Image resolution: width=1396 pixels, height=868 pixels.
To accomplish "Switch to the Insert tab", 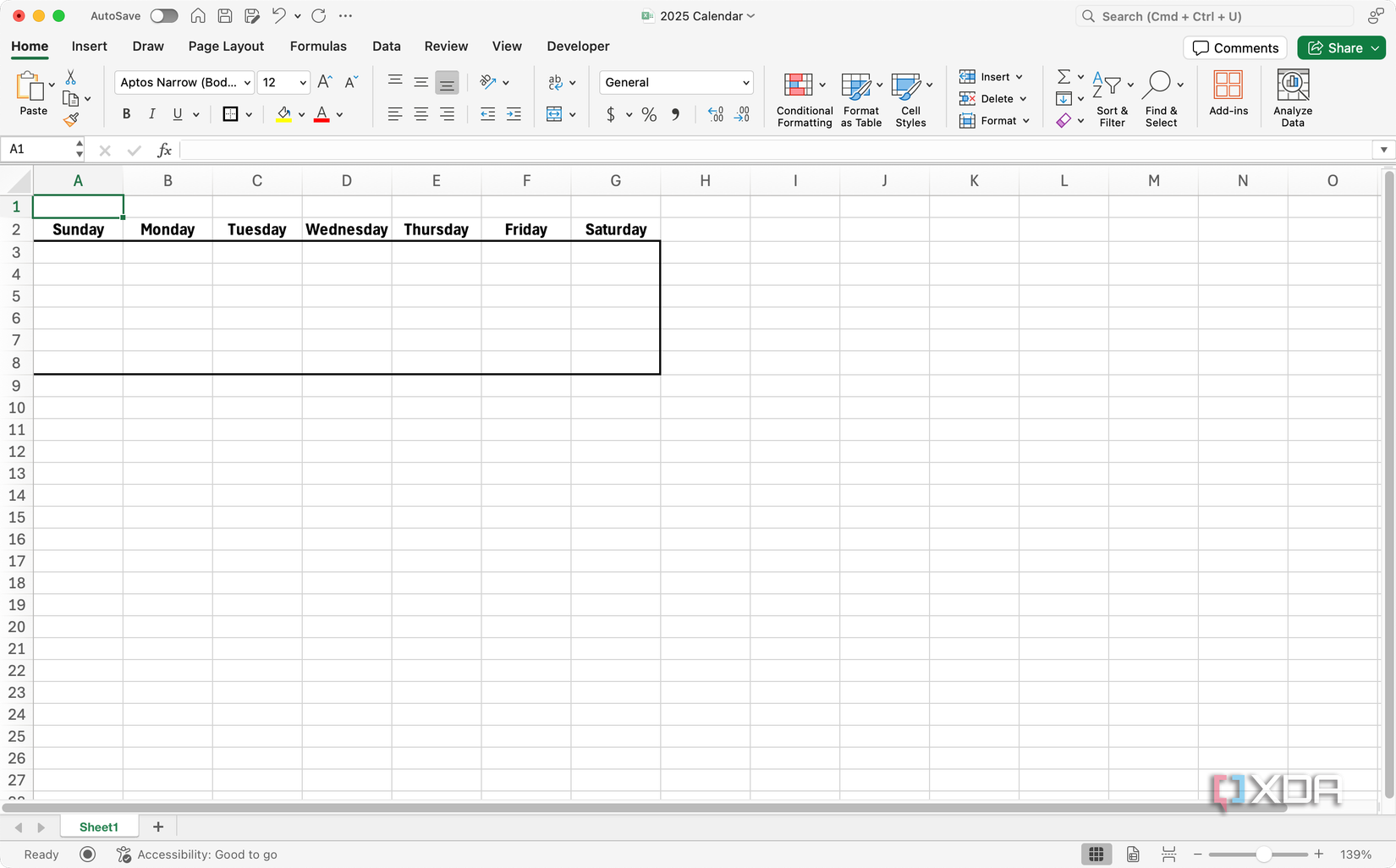I will 89,47.
